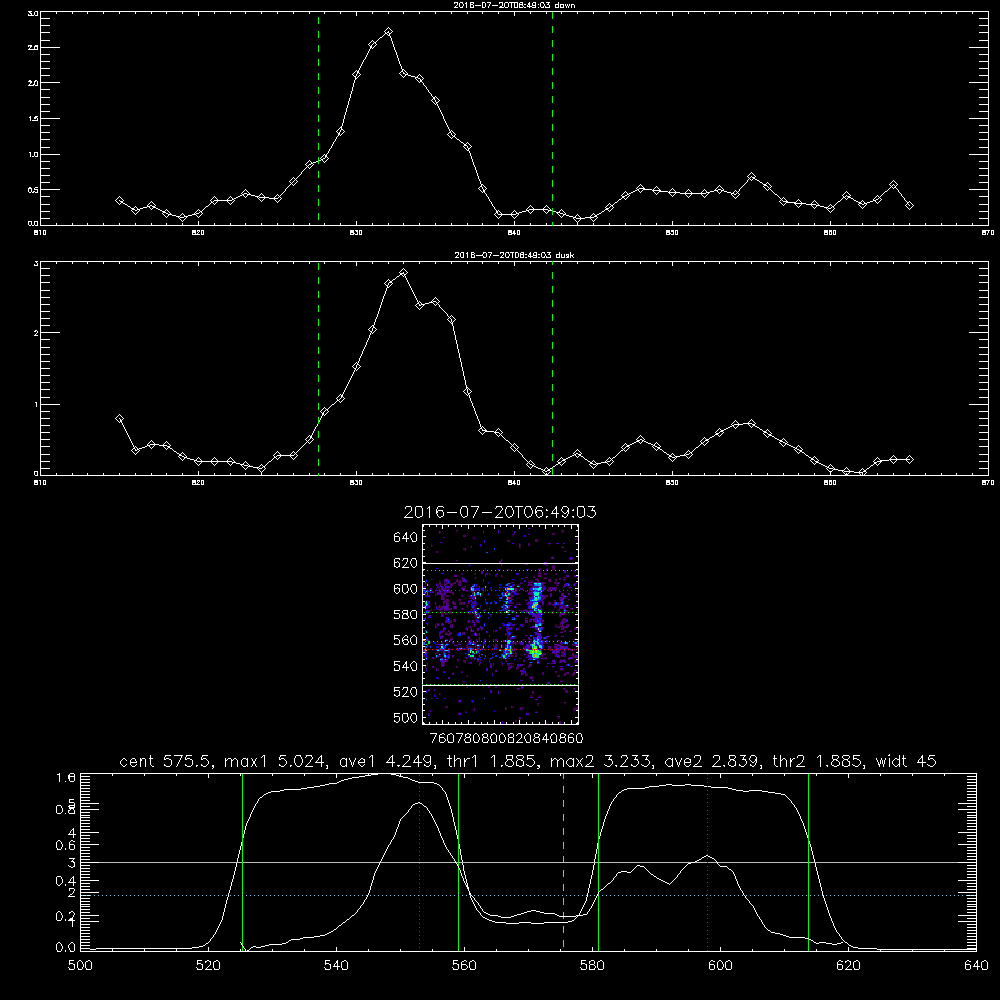Viewport: 1000px width, 1000px height.
Task: Click the orange dashed center line marker
Action: [x=563, y=861]
